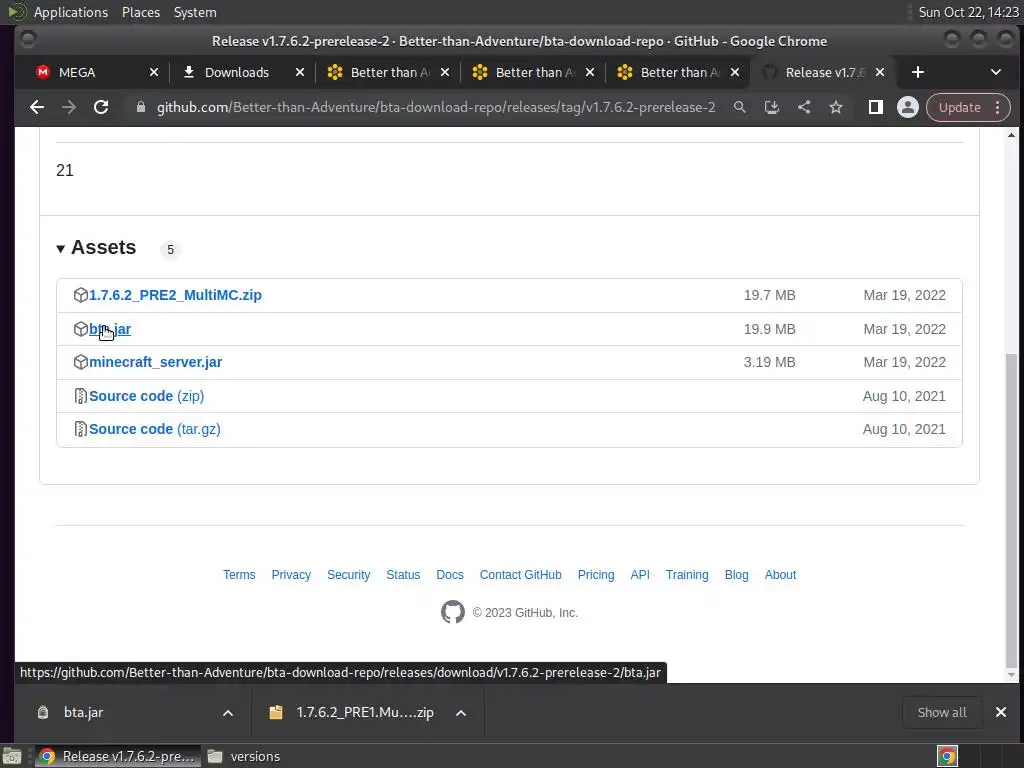1024x768 pixels.
Task: Download minecraft_server.jar
Action: (x=155, y=362)
